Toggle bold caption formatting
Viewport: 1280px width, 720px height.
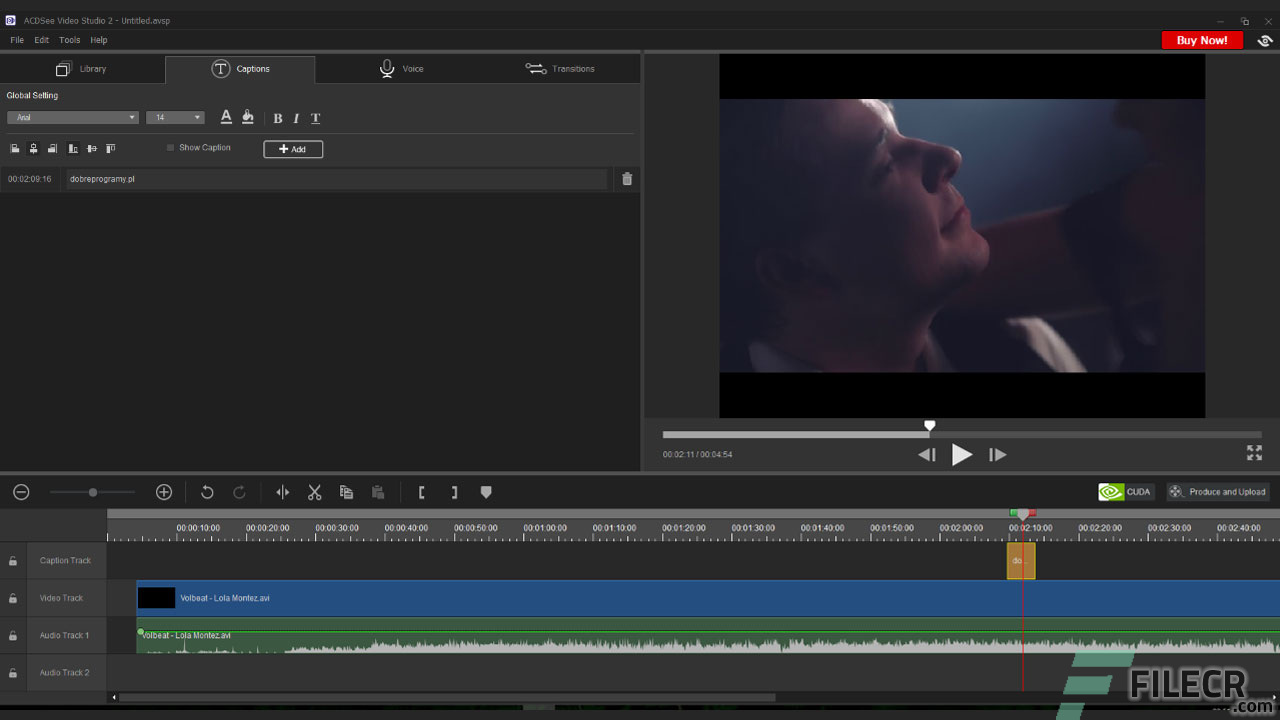tap(278, 118)
